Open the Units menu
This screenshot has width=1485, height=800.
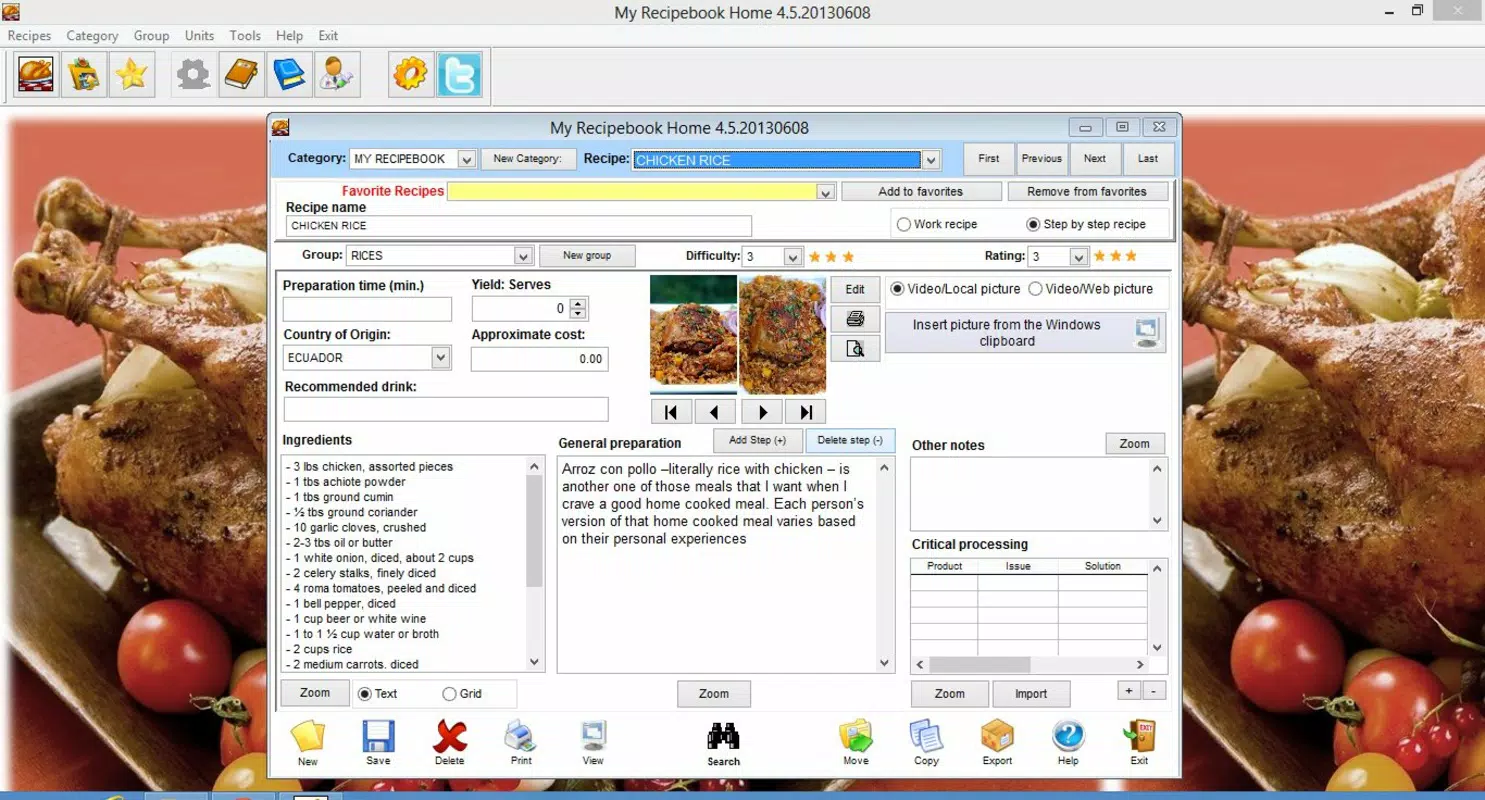point(199,35)
